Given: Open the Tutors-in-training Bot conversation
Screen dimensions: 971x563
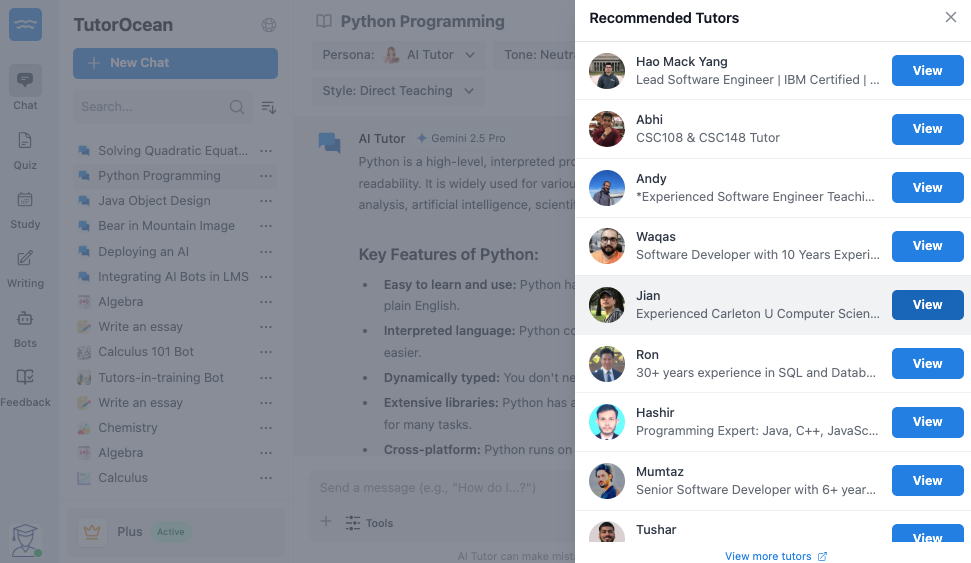Looking at the screenshot, I should pyautogui.click(x=160, y=378).
